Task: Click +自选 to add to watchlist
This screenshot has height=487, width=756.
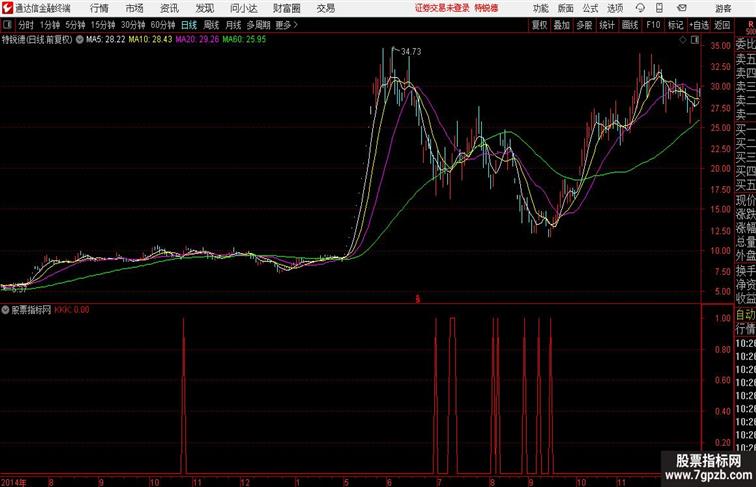Action: (x=699, y=25)
